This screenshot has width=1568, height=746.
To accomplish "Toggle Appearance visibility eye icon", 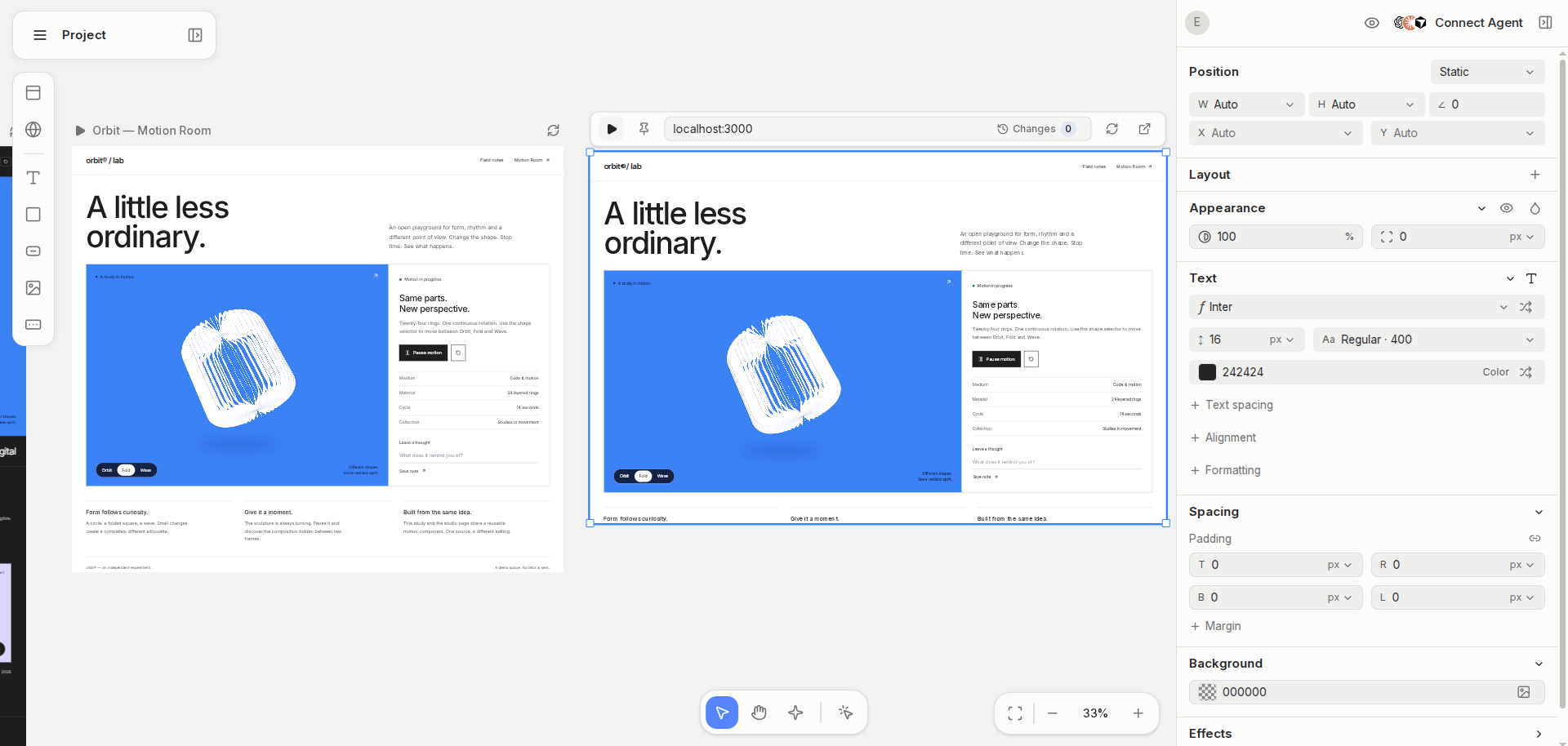I will tap(1507, 208).
